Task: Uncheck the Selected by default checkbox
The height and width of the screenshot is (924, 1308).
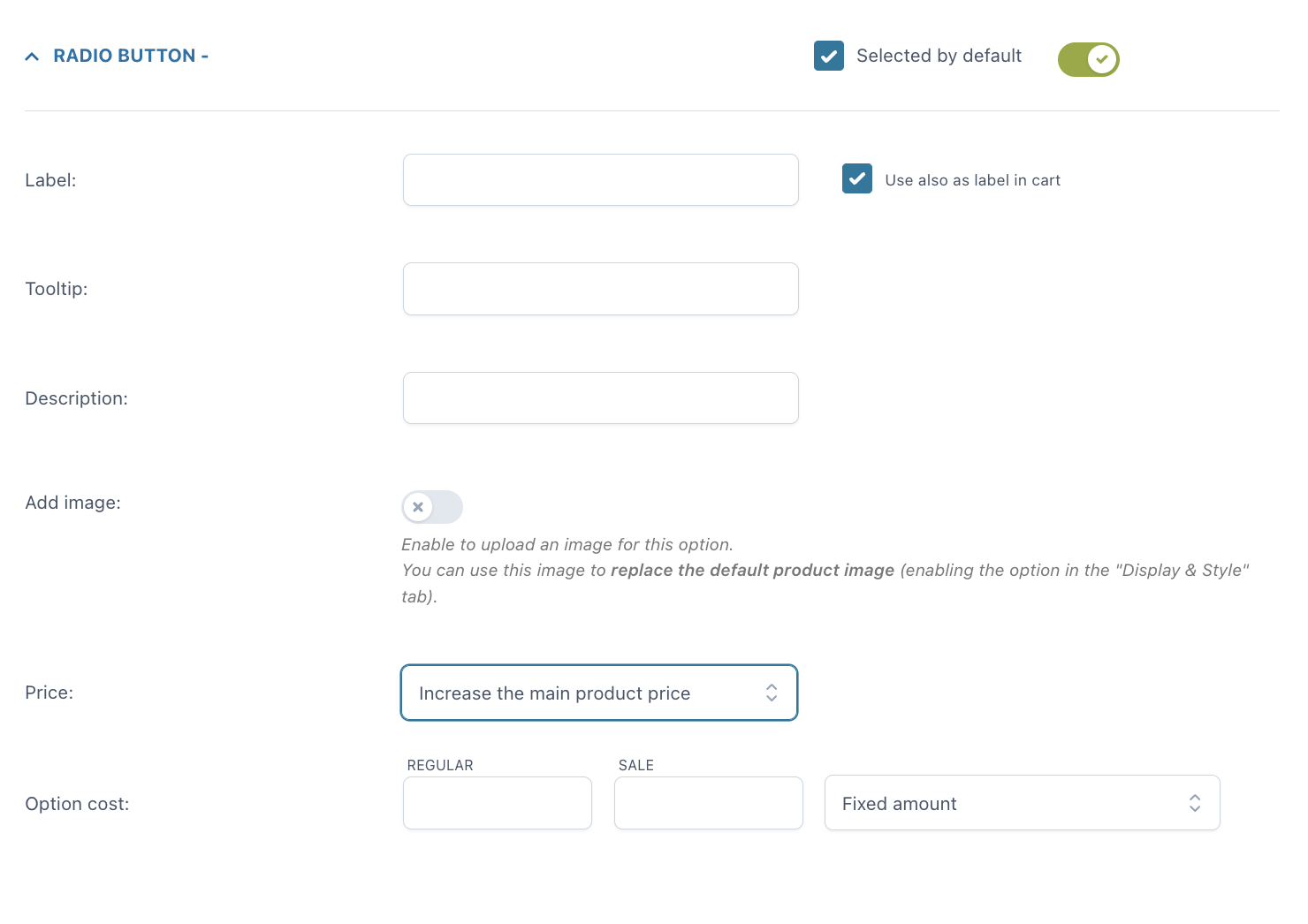Action: click(x=829, y=56)
